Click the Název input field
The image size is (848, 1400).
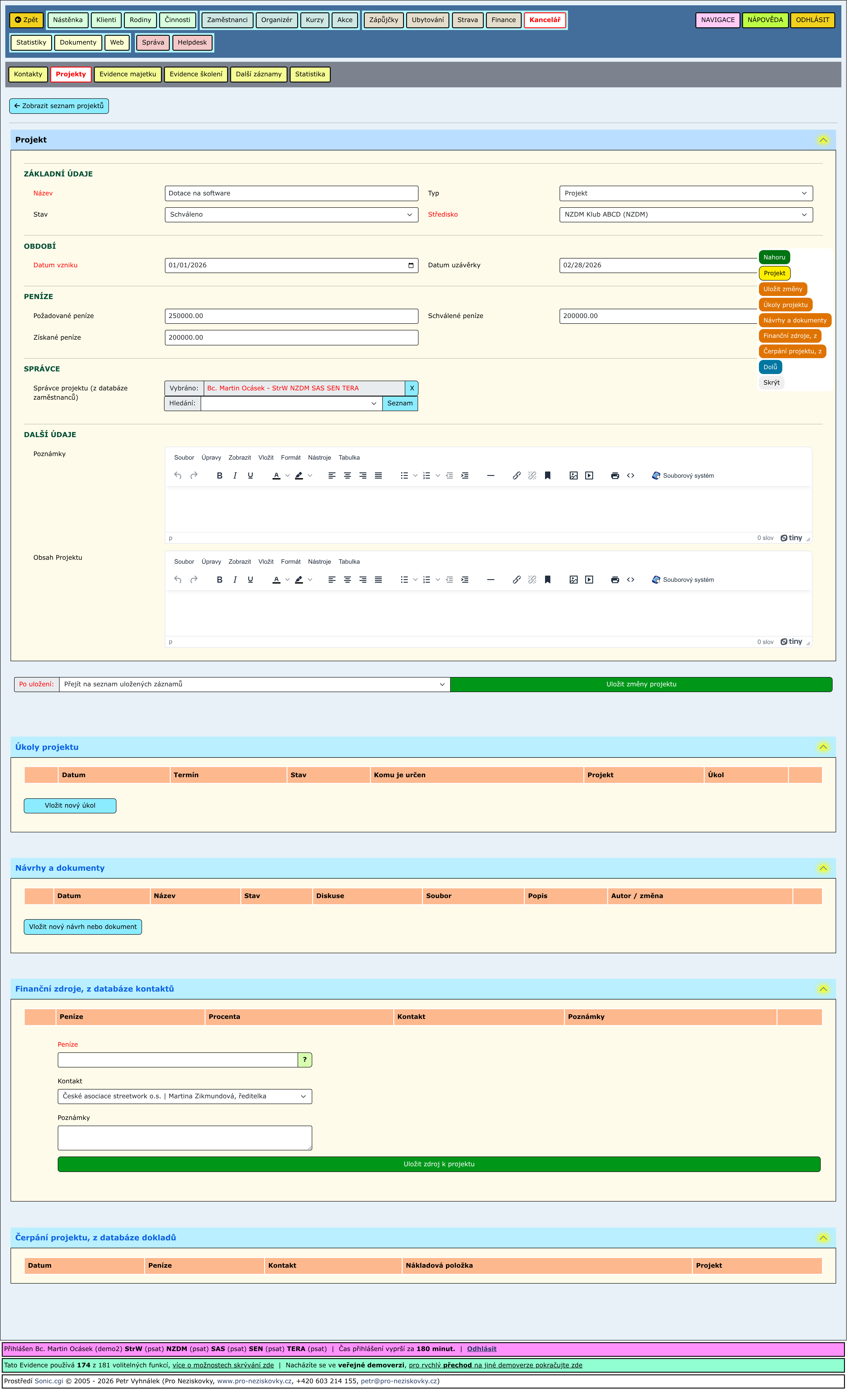[291, 193]
